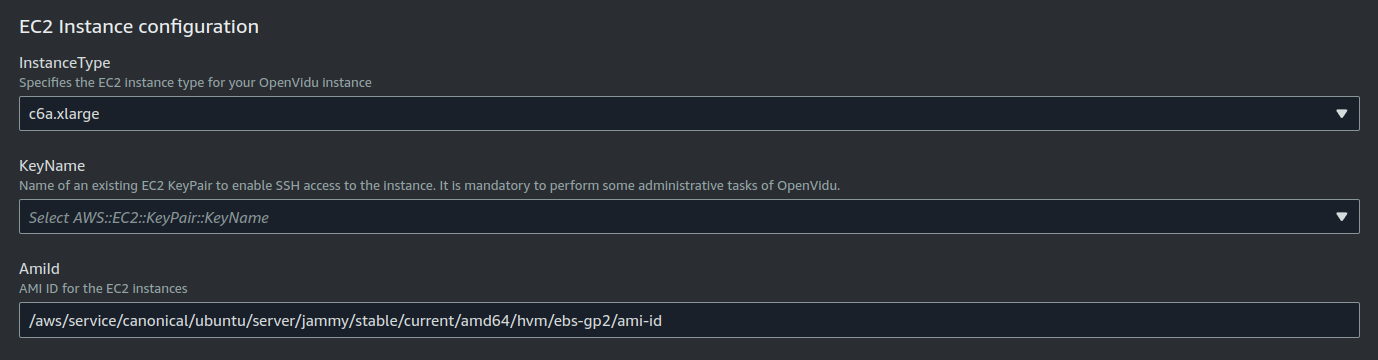Click the InstanceType field label
This screenshot has height=360, width=1378.
[65, 63]
